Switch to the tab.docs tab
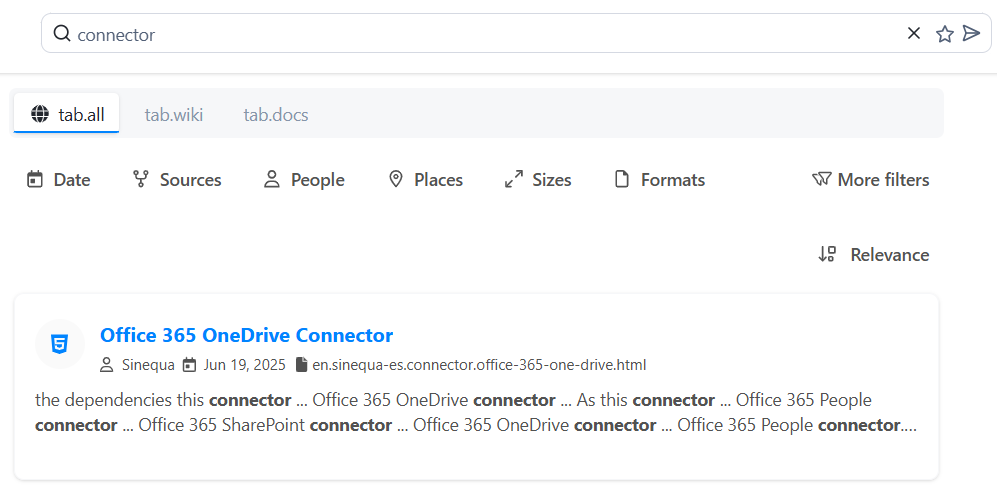 tap(276, 115)
